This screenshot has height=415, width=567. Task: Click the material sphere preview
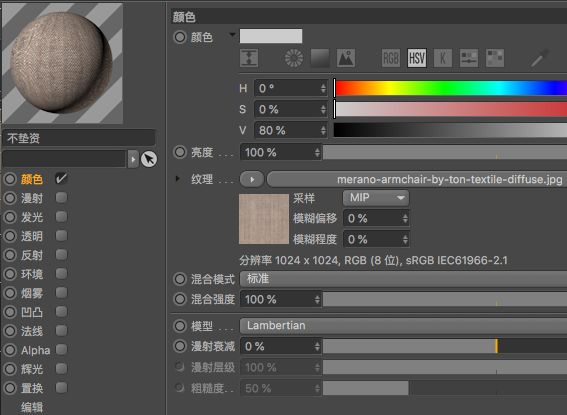point(62,63)
